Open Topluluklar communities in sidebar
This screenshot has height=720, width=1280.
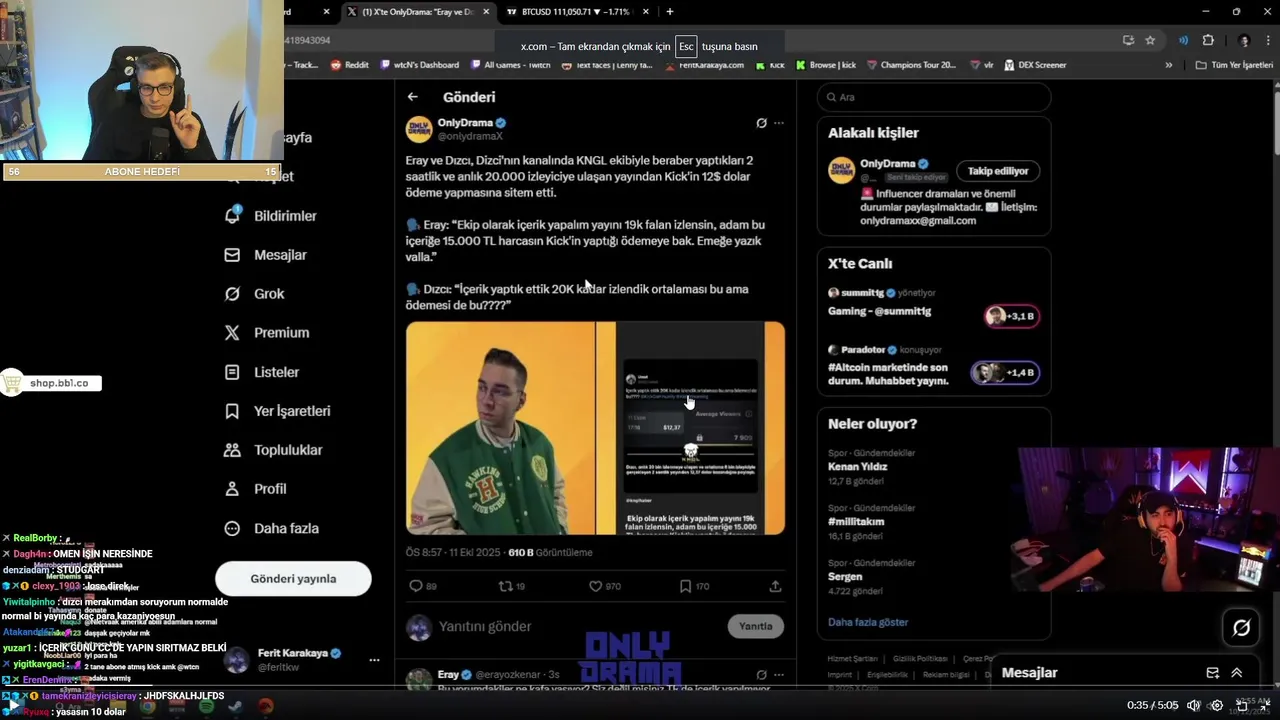tap(273, 450)
